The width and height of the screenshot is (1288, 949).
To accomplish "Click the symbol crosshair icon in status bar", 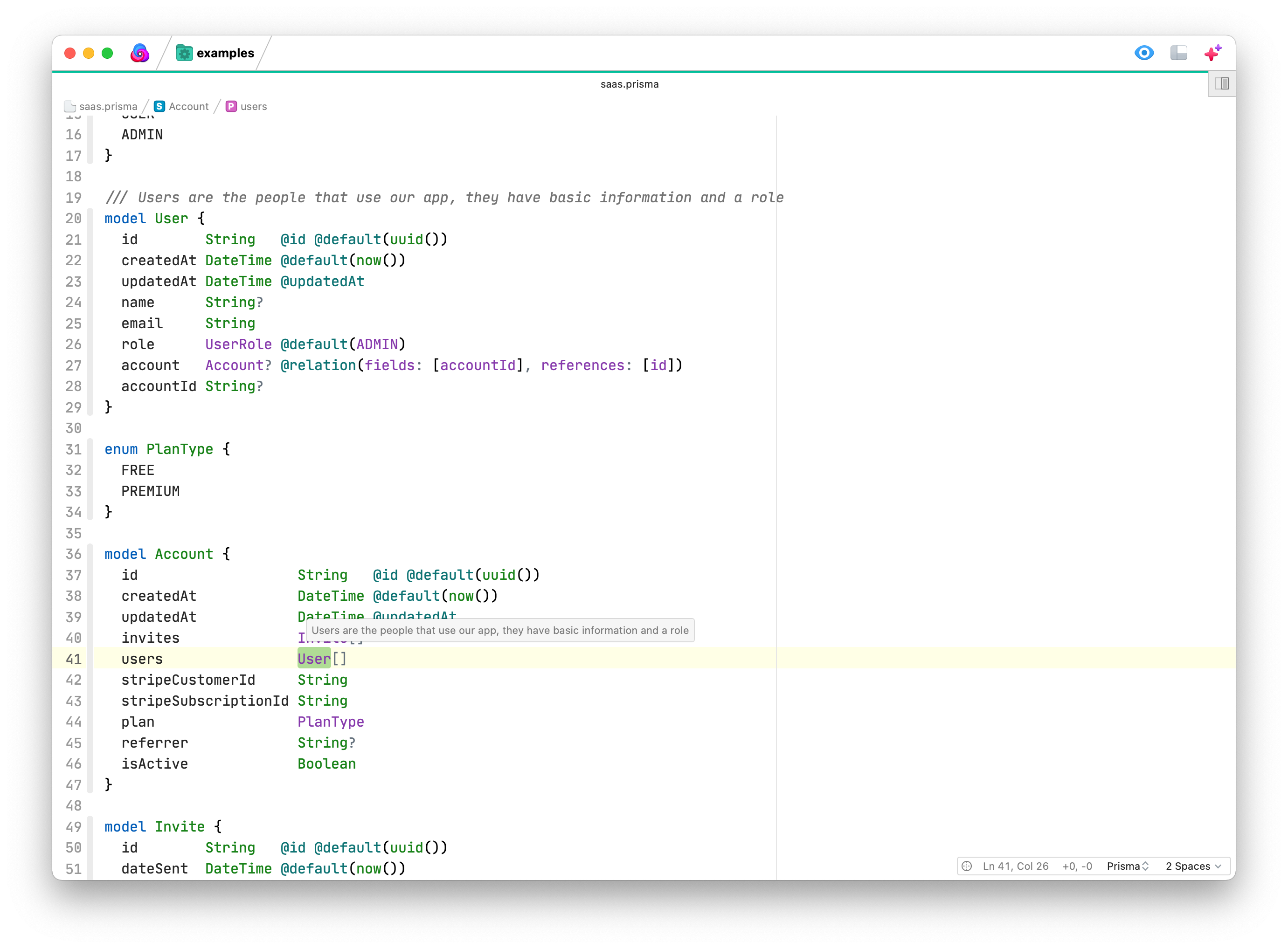I will [x=967, y=866].
